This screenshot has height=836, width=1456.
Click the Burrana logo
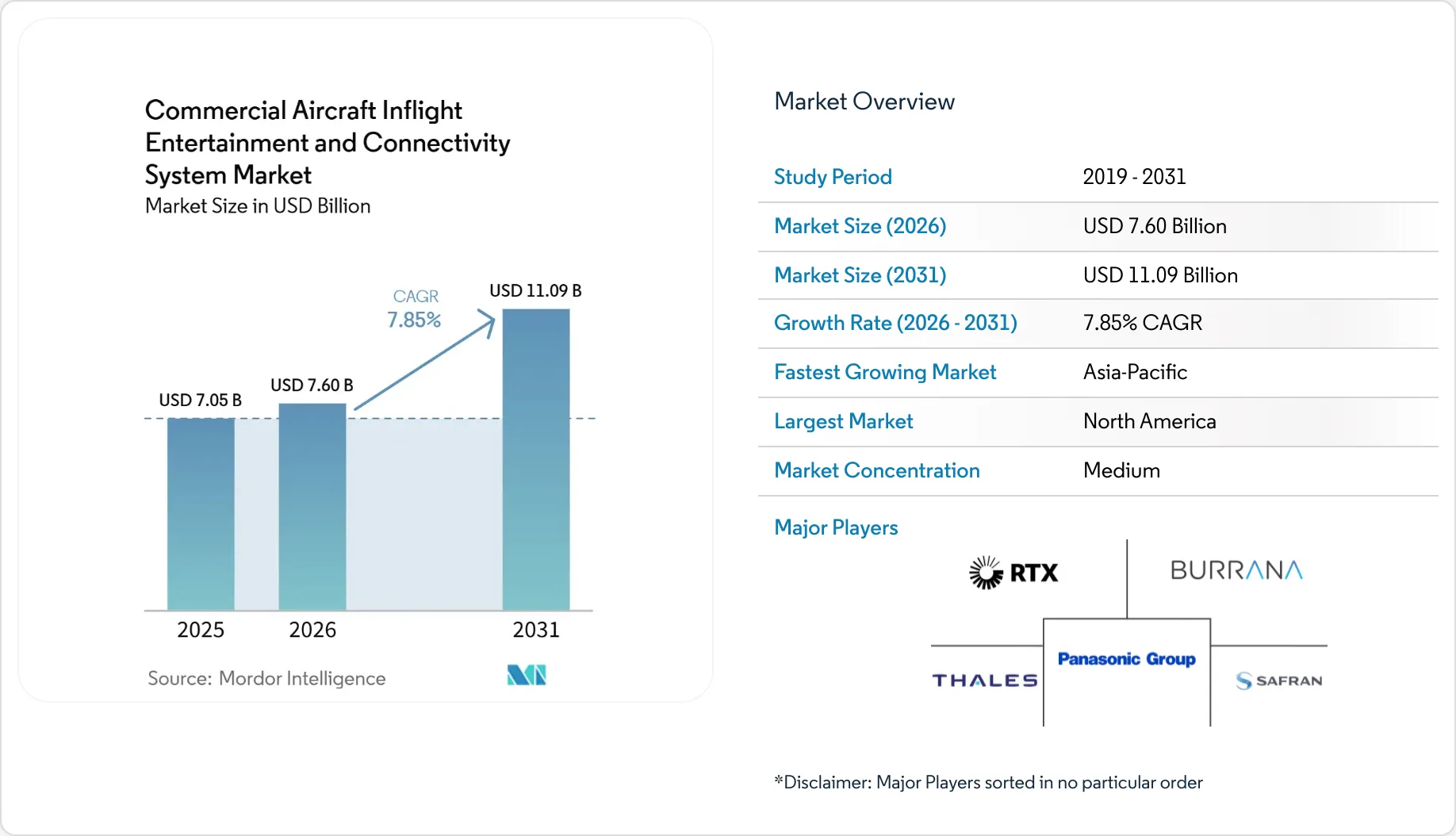[x=1236, y=570]
